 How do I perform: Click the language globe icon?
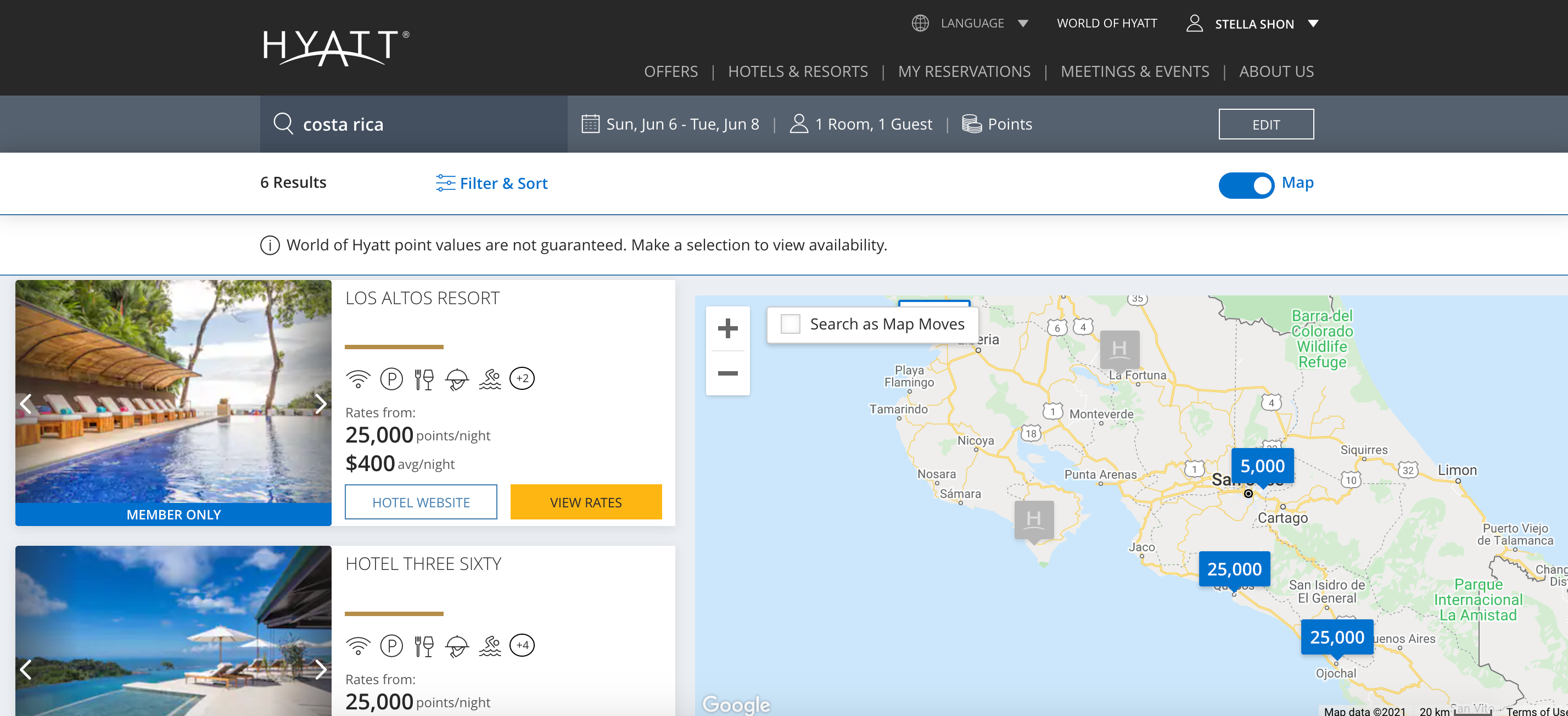pyautogui.click(x=920, y=23)
